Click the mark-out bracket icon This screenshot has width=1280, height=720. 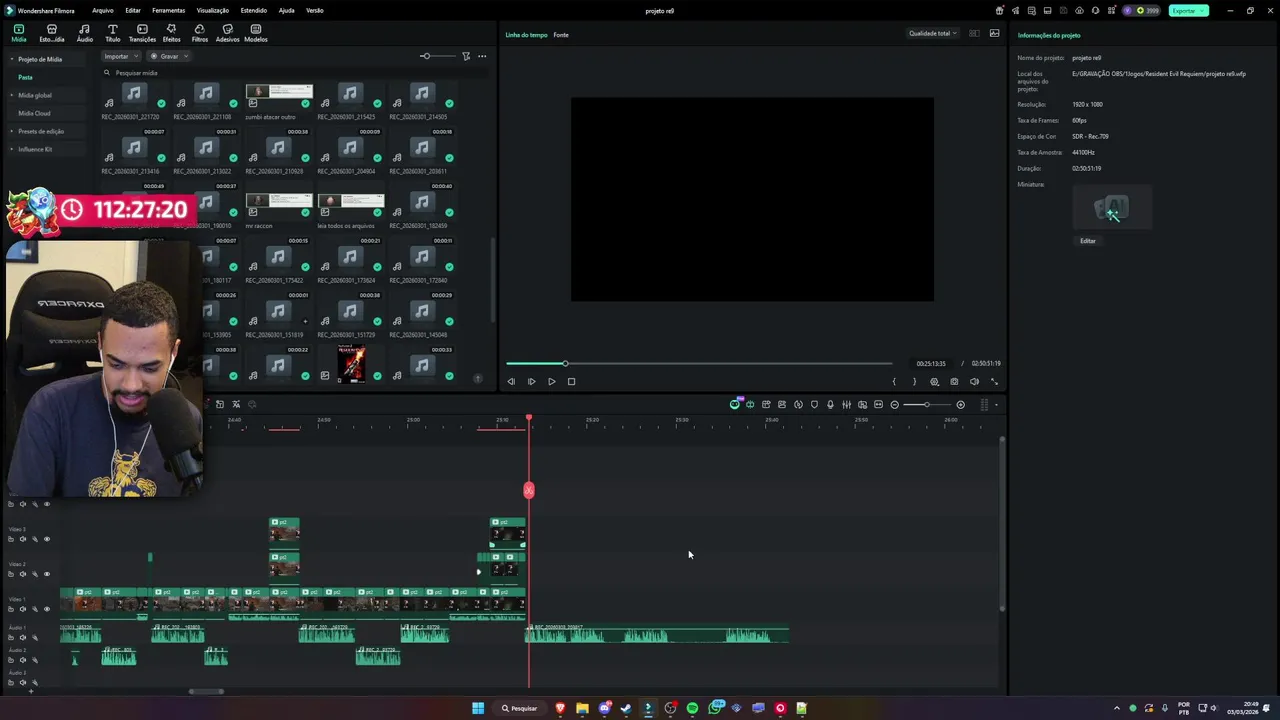914,381
